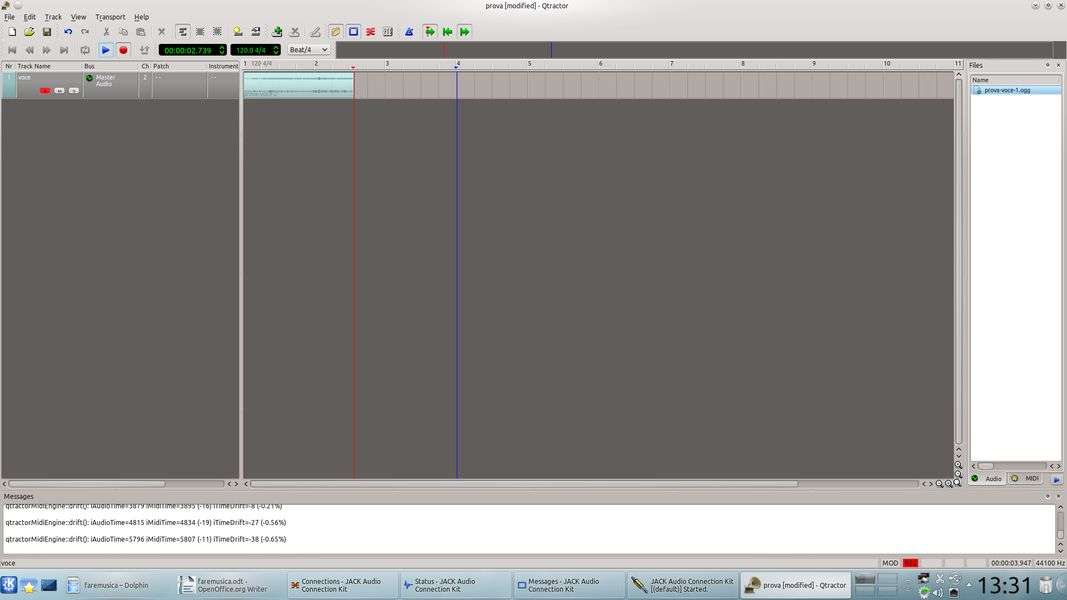This screenshot has width=1067, height=600.
Task: Toggle Auto Backward green arrow
Action: (447, 31)
